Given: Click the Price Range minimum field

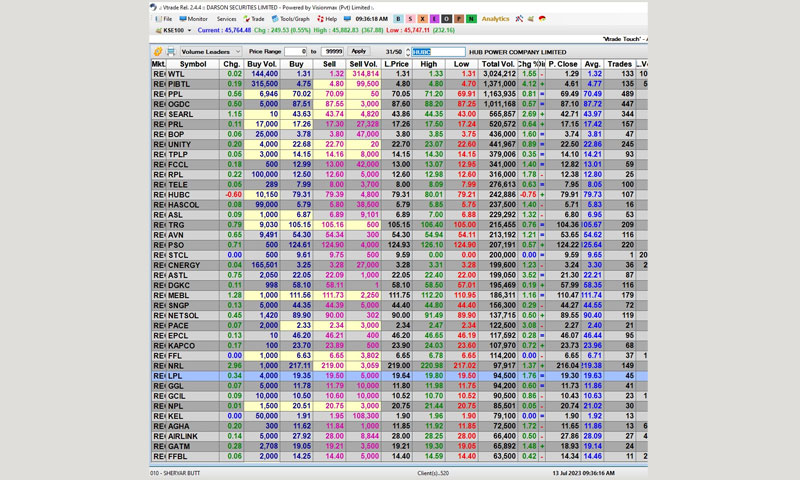Looking at the screenshot, I should pos(295,52).
